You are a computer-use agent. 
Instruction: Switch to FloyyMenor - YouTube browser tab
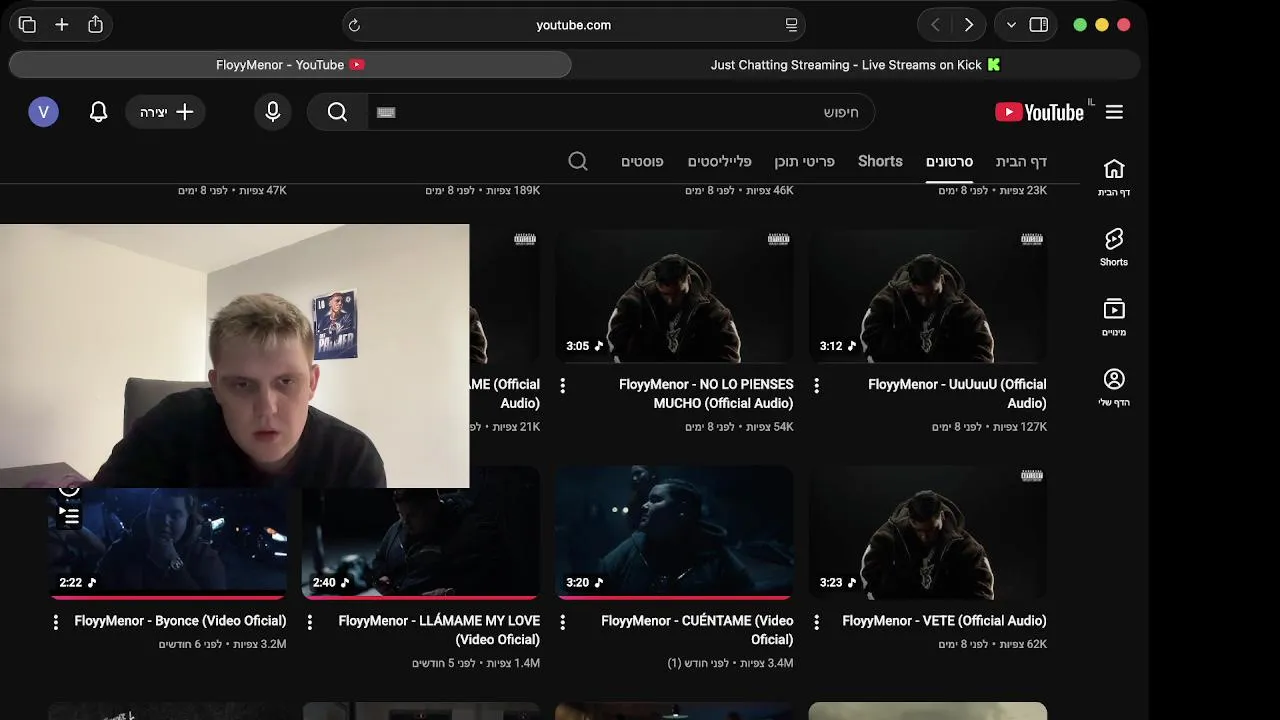coord(290,65)
